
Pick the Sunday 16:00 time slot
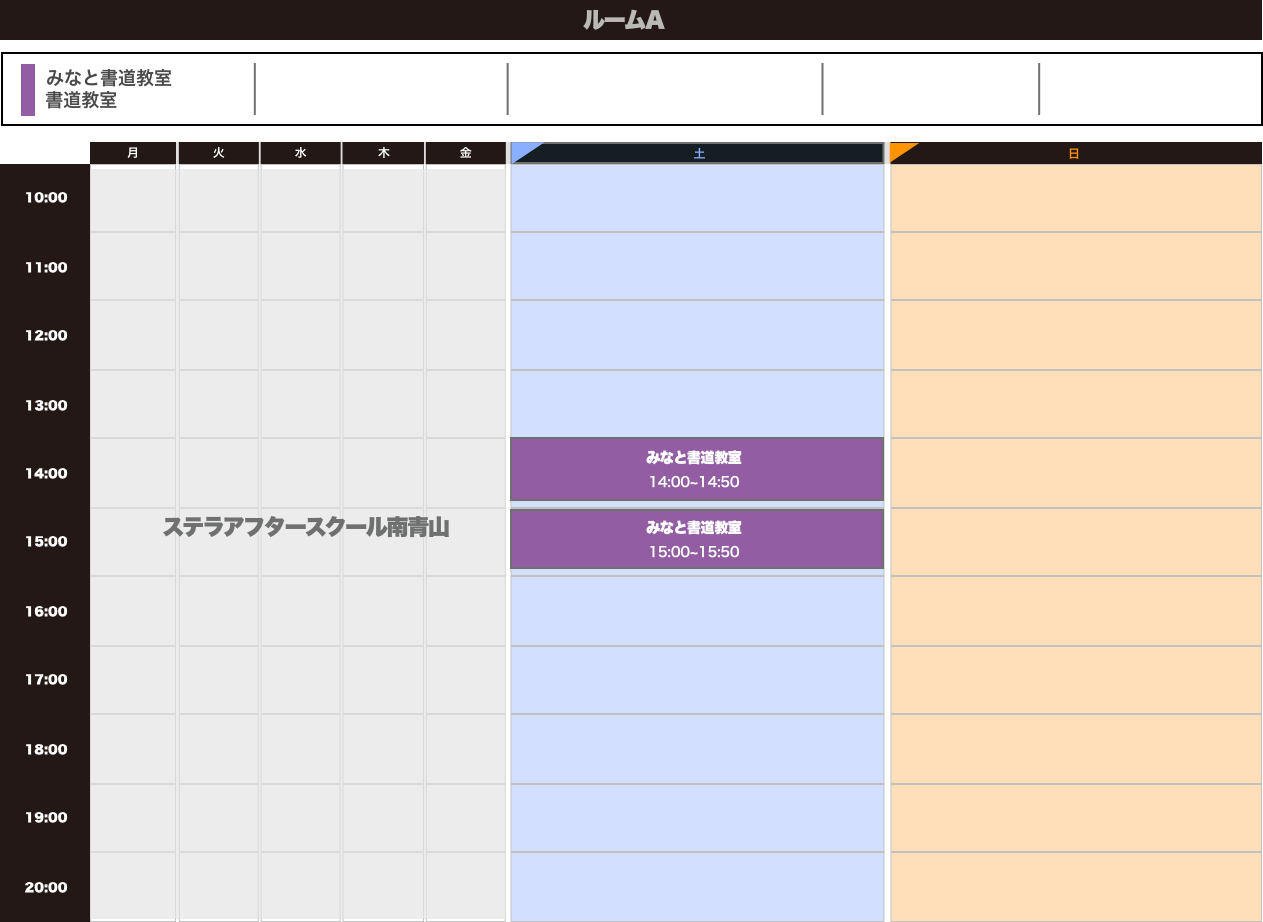point(1075,611)
